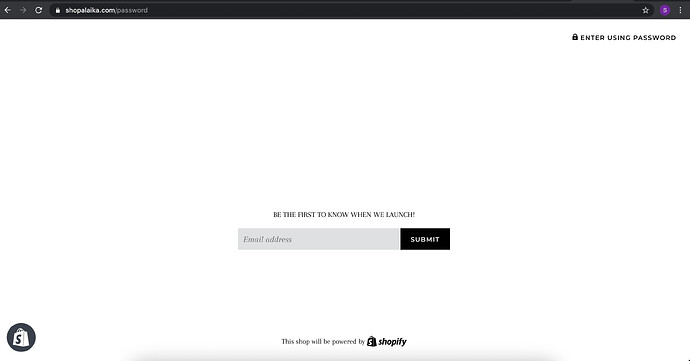Click Enter Using Password link
Viewport: 690px width, 361px height.
point(624,37)
